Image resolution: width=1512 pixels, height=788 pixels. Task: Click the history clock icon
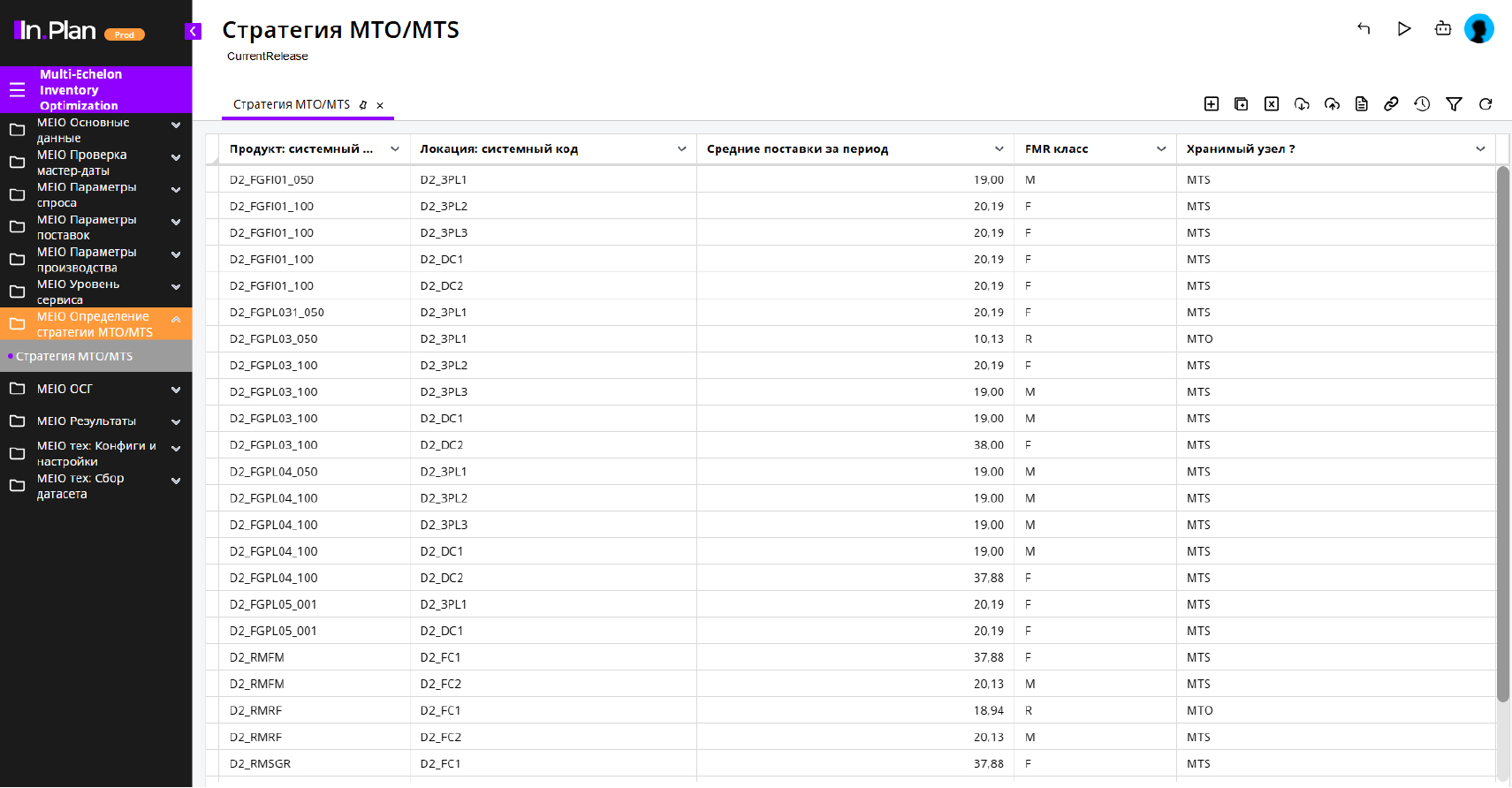[x=1422, y=104]
